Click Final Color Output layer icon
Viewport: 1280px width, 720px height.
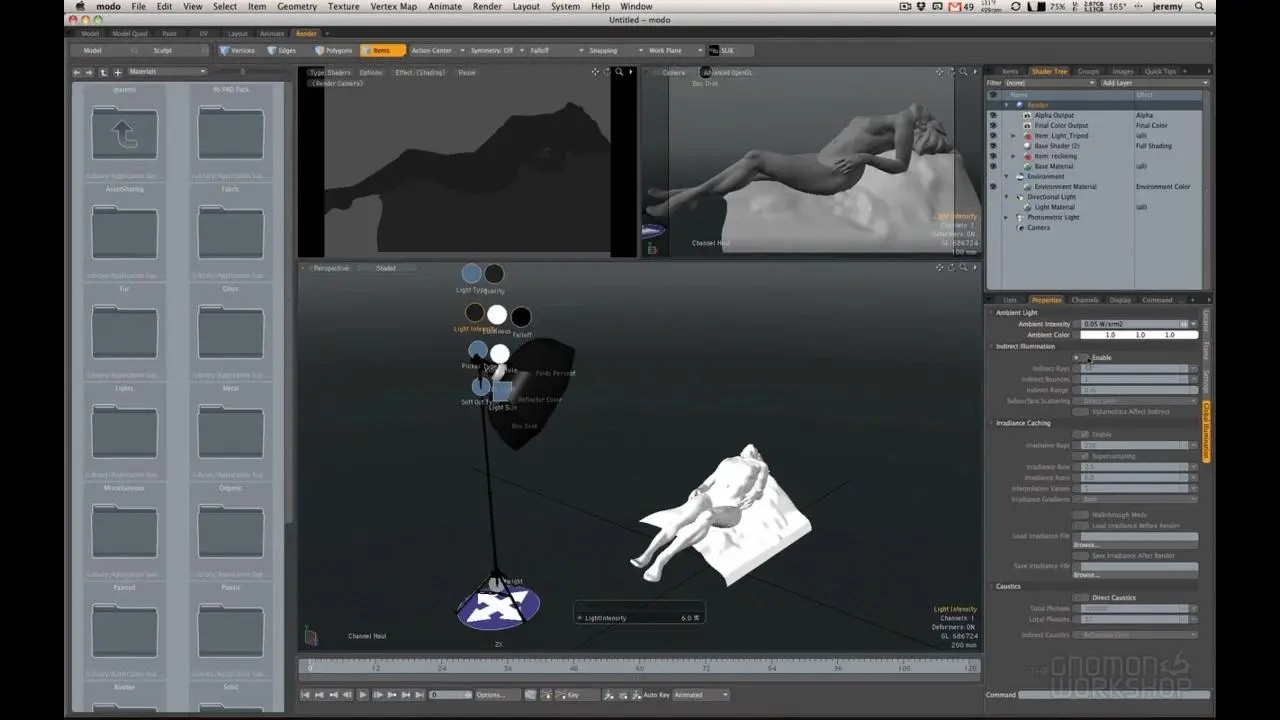(1026, 125)
